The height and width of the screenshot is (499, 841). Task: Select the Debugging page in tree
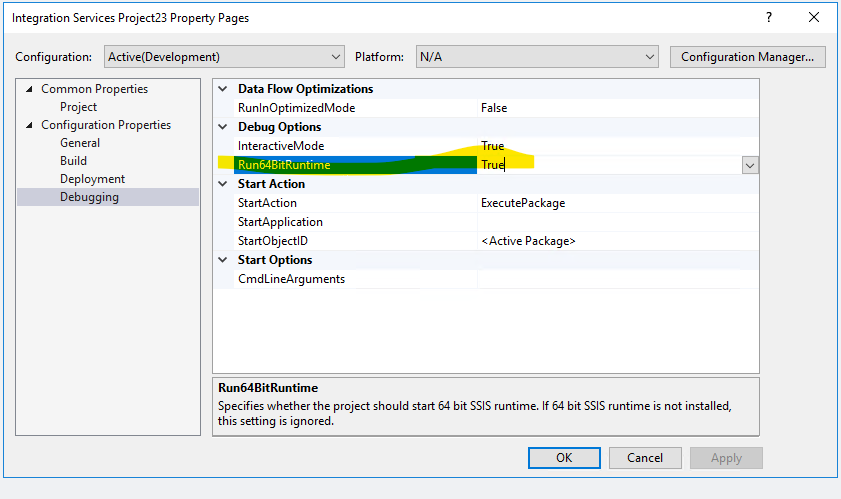(108, 197)
